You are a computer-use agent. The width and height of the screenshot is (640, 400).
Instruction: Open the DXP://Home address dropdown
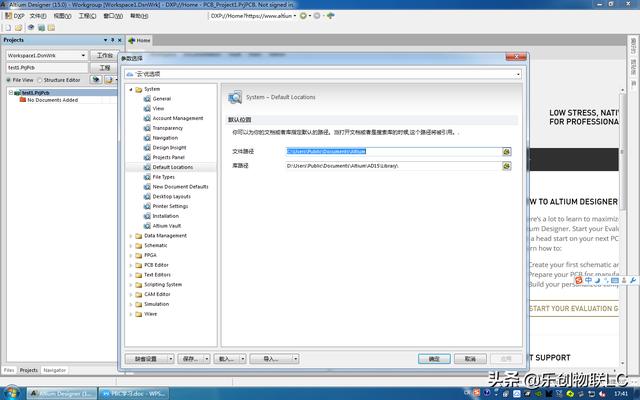pos(295,16)
